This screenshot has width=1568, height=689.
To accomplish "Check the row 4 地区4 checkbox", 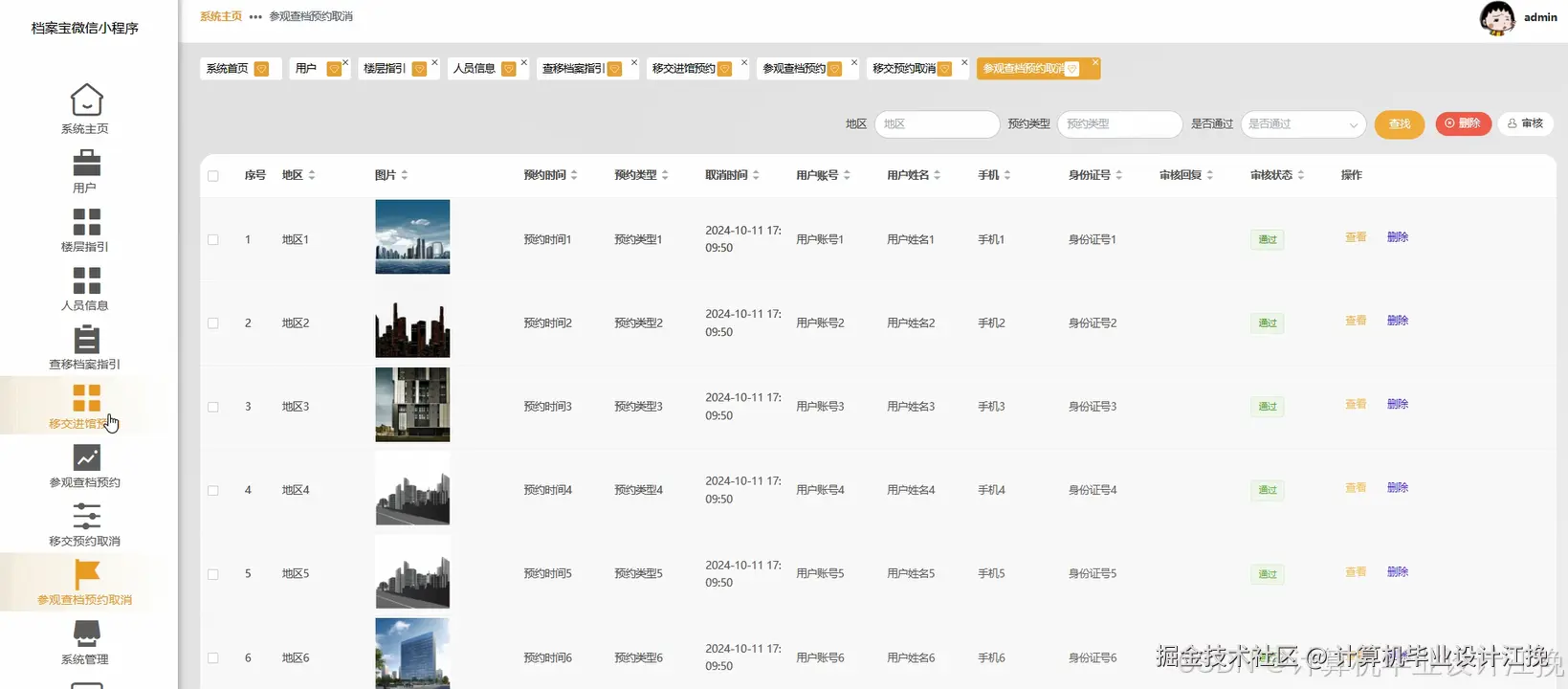I will 213,491.
